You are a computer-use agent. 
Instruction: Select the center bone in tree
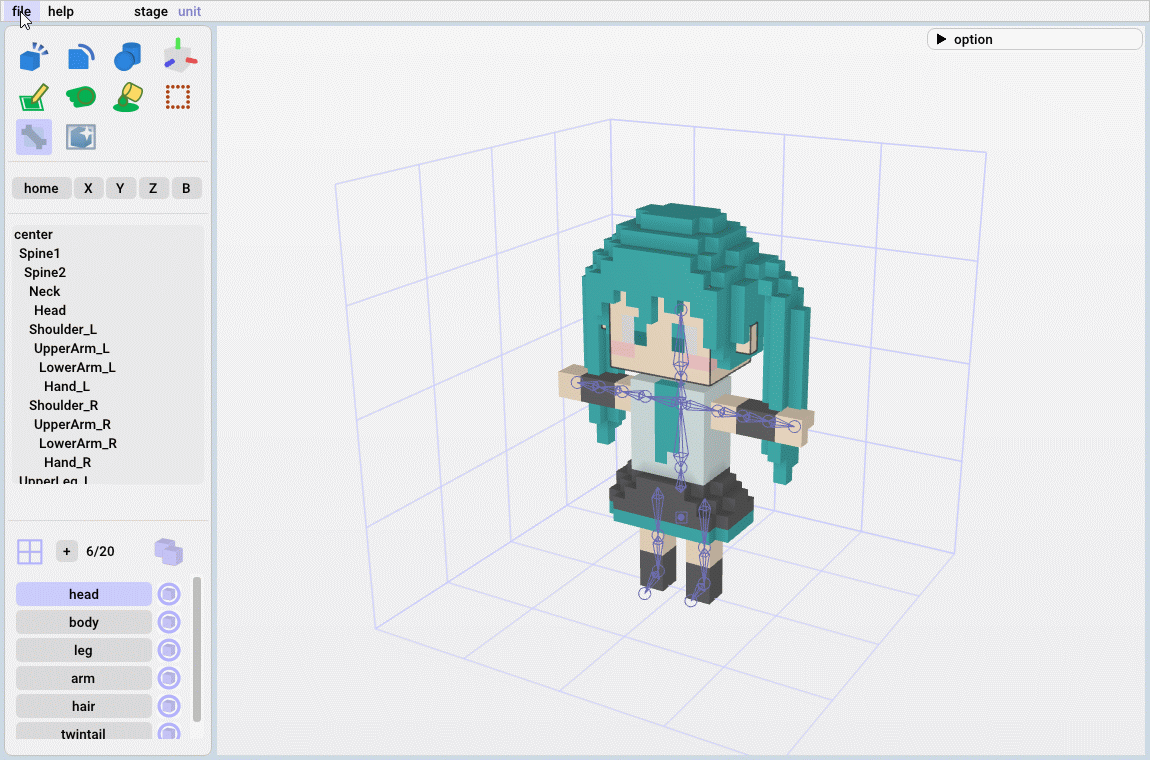click(x=34, y=235)
